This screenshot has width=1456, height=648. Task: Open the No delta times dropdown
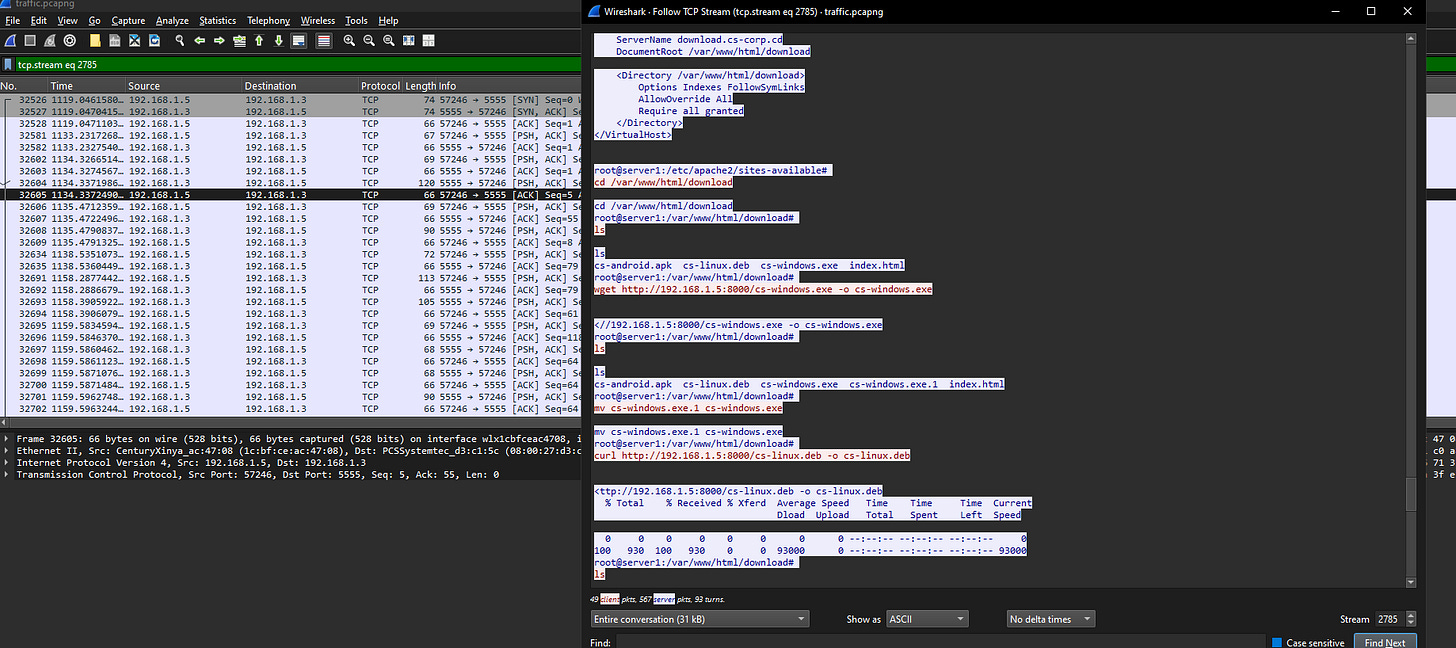[1050, 619]
